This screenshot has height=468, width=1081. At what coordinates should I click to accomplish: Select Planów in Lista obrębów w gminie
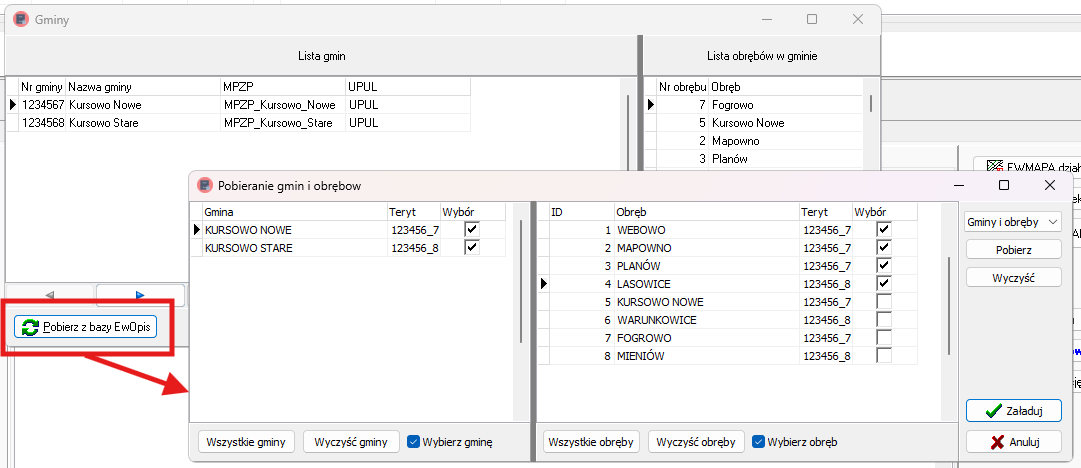click(753, 159)
